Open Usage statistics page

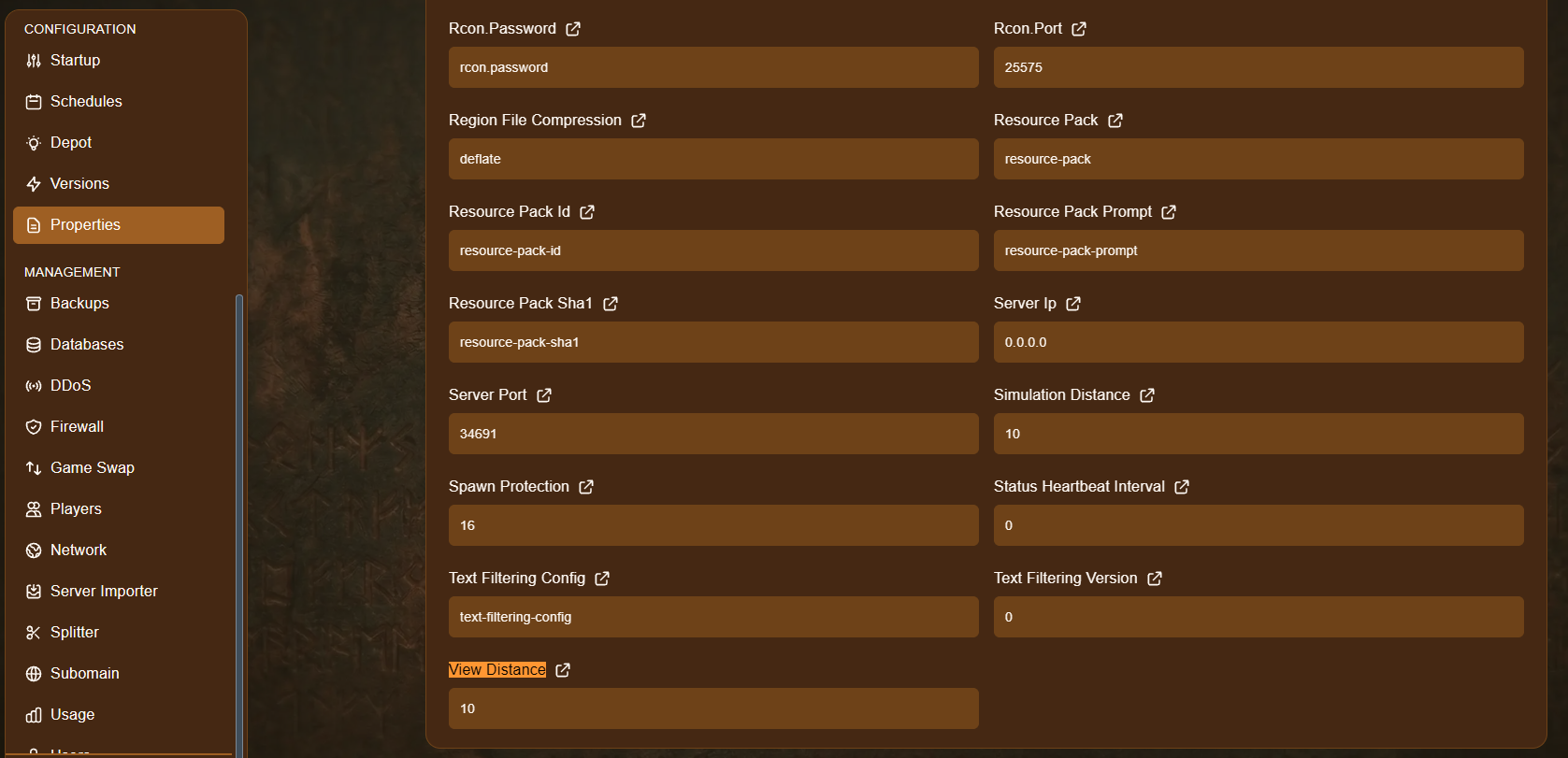coord(119,715)
